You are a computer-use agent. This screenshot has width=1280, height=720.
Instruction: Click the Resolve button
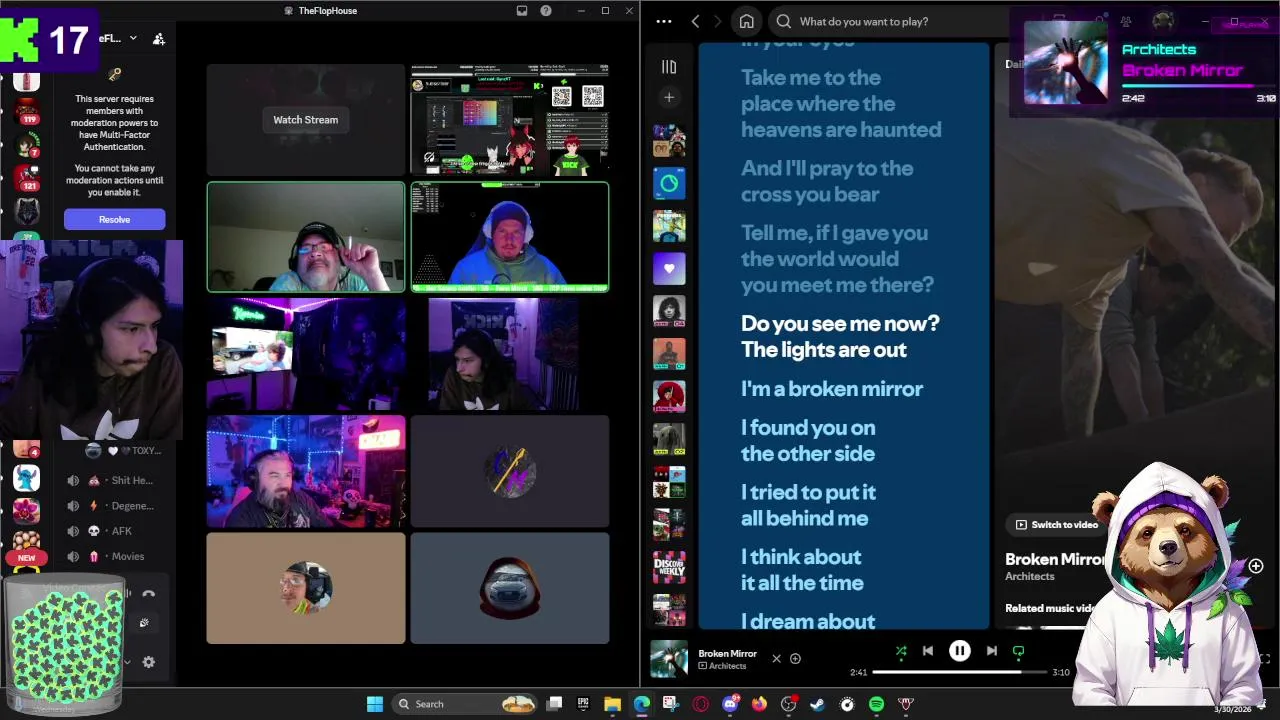[x=114, y=219]
